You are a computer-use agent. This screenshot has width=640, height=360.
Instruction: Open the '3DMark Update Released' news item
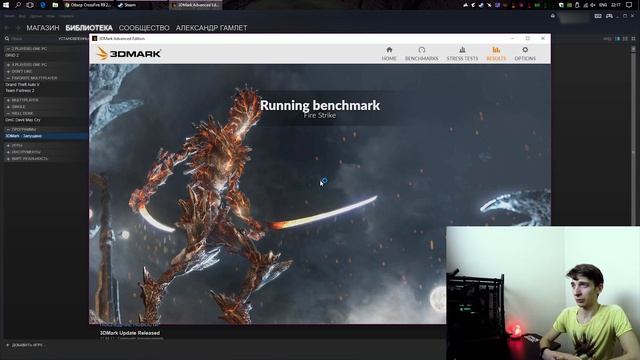tap(130, 333)
